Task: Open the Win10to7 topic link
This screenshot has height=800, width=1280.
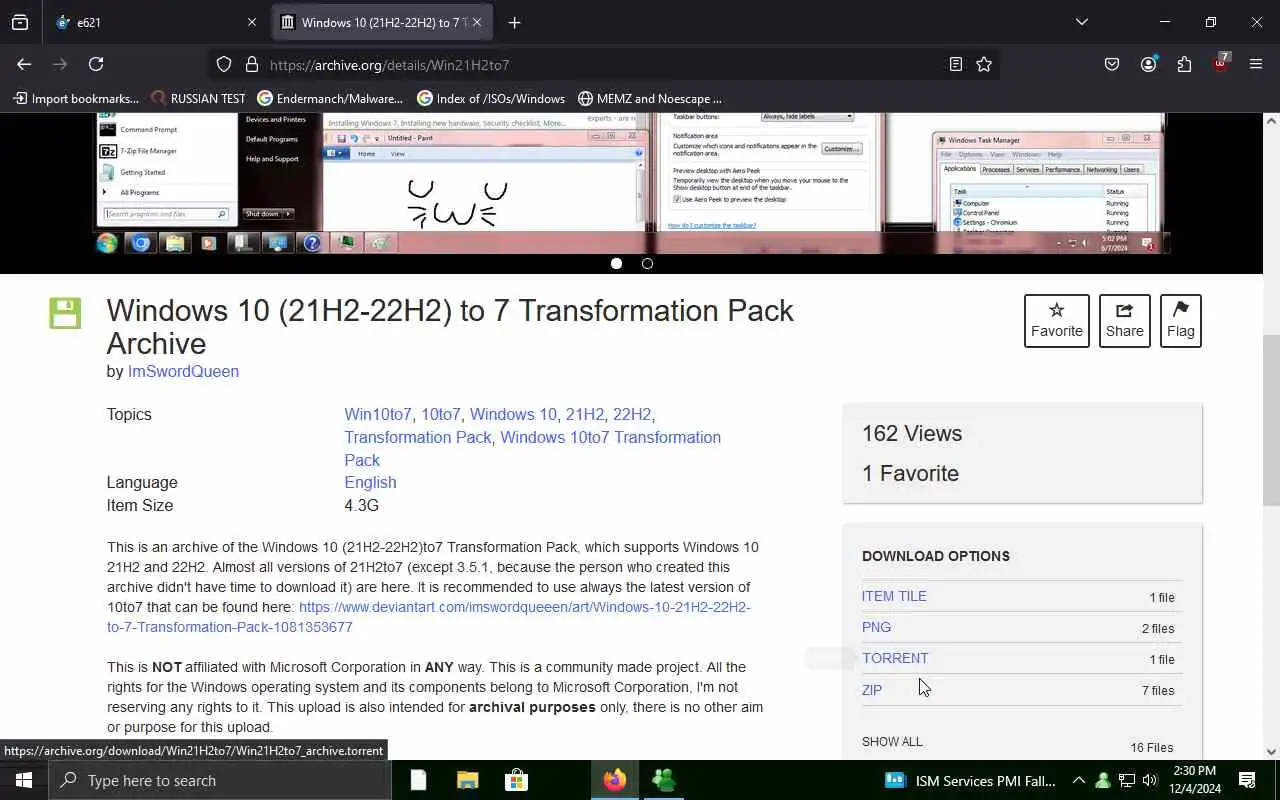Action: [377, 414]
